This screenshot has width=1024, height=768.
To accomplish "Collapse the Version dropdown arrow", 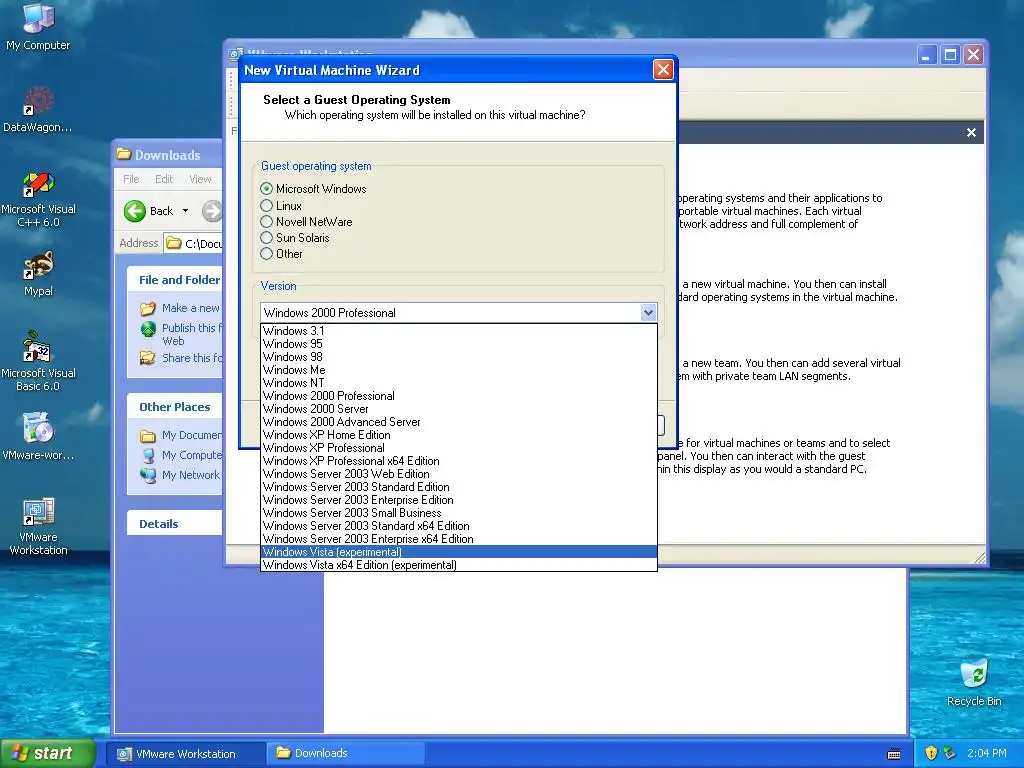I will (648, 312).
